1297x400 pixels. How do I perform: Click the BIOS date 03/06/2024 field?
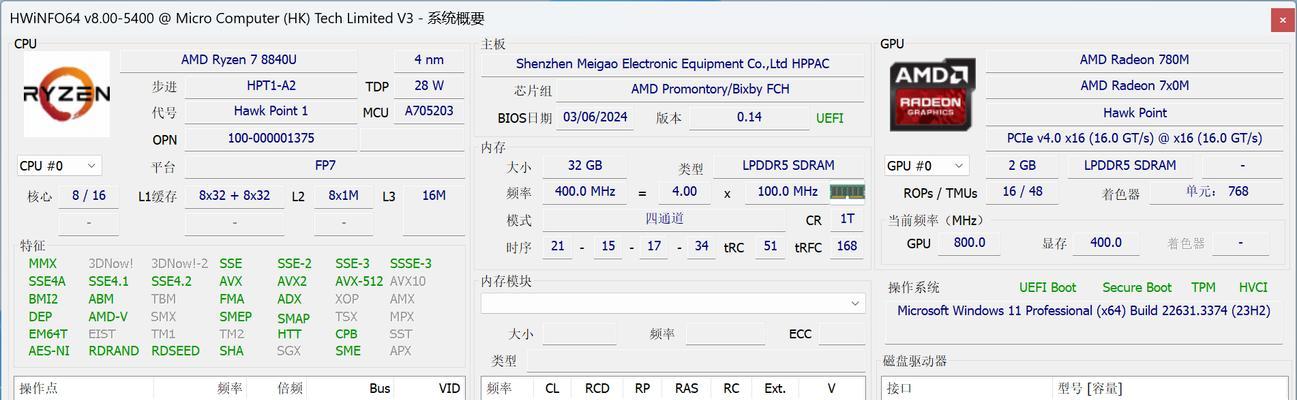(595, 117)
